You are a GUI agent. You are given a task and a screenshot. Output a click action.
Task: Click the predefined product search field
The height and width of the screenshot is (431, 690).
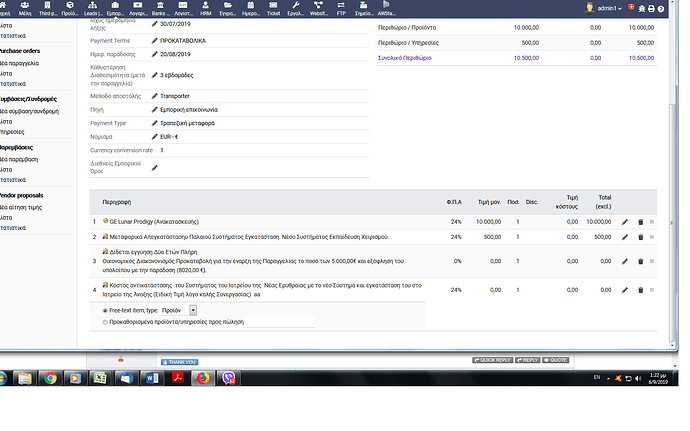[280, 322]
